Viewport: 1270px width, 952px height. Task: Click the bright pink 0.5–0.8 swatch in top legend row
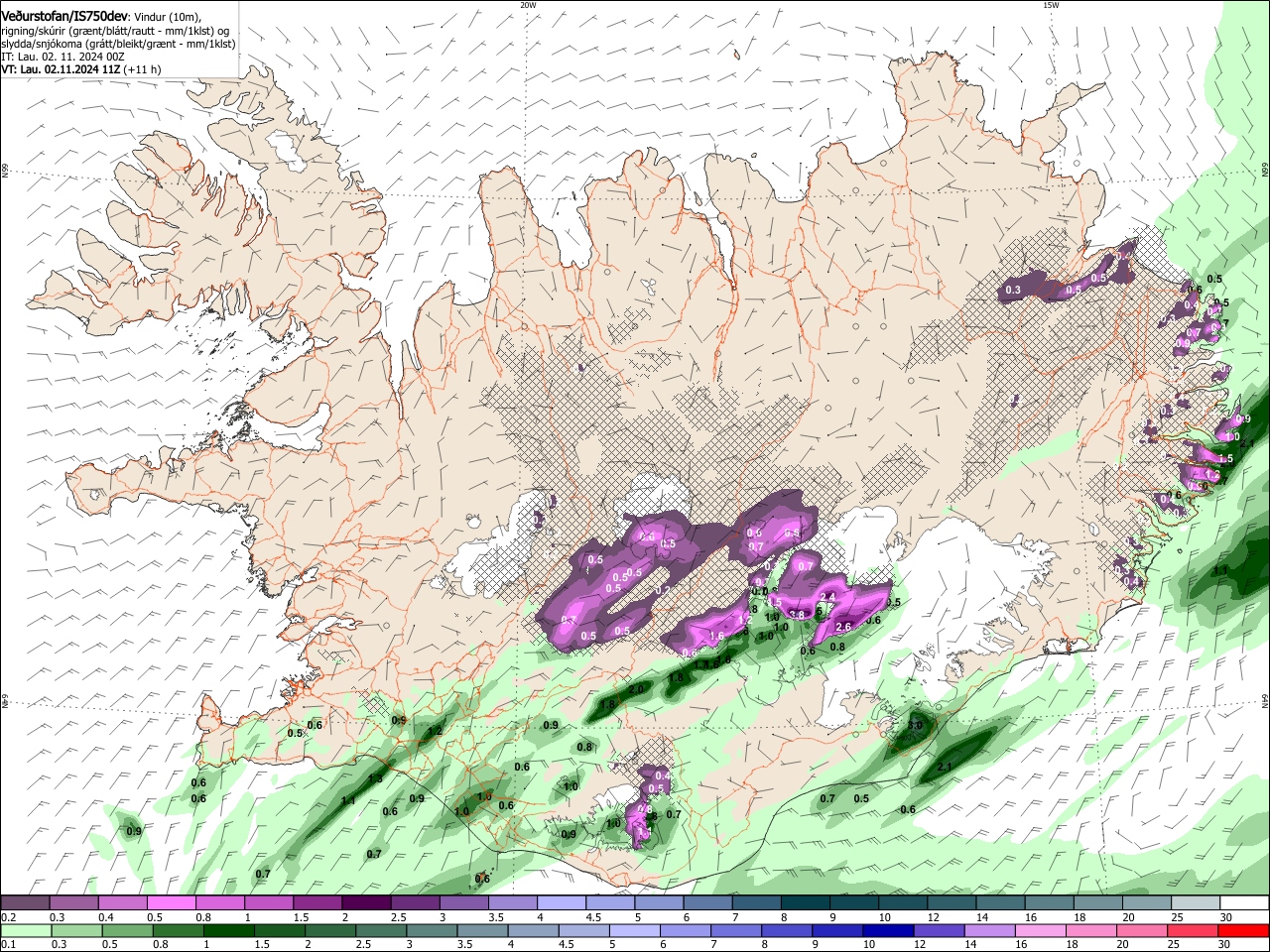(171, 903)
